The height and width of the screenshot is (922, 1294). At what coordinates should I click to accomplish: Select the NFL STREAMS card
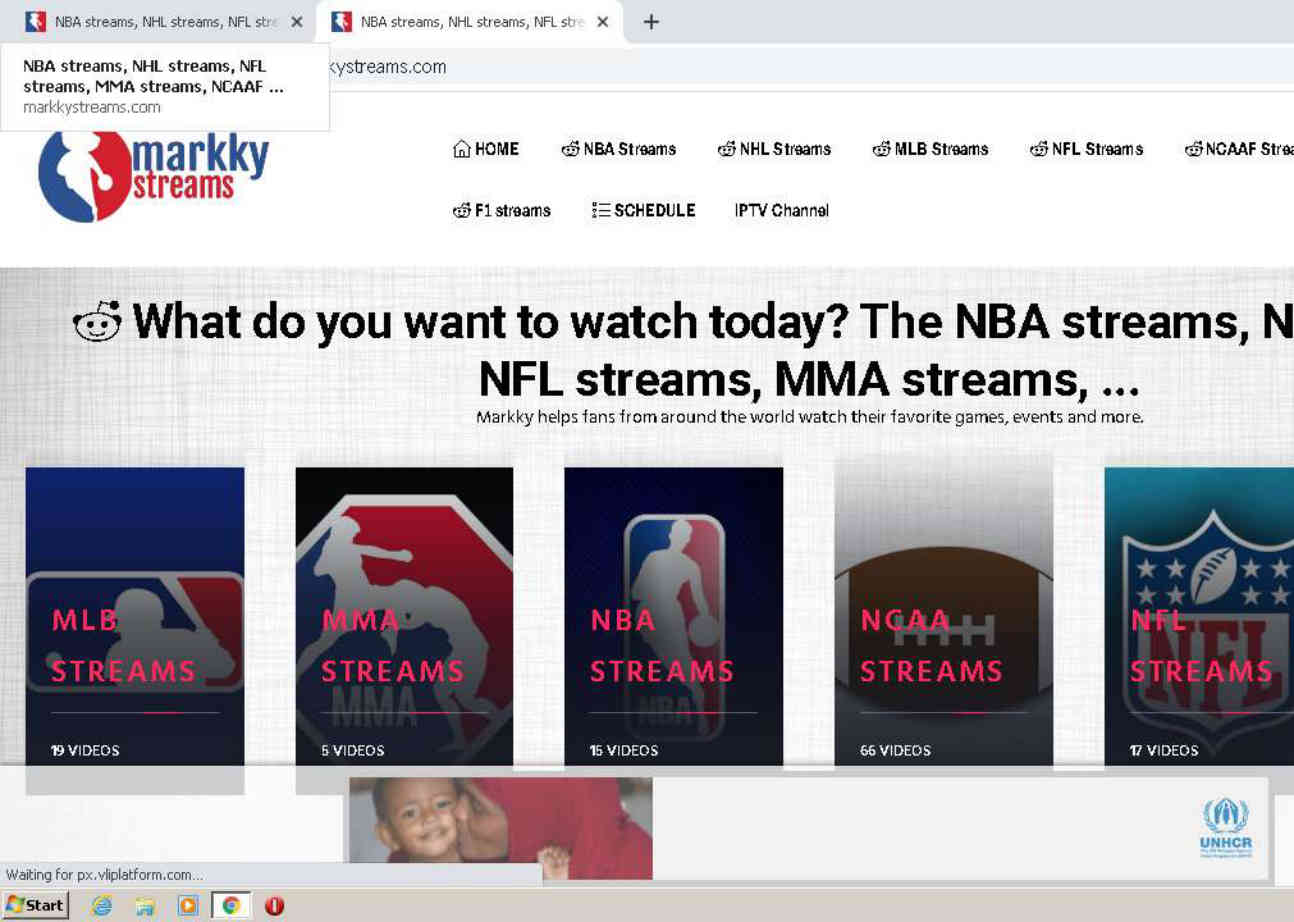click(1199, 617)
